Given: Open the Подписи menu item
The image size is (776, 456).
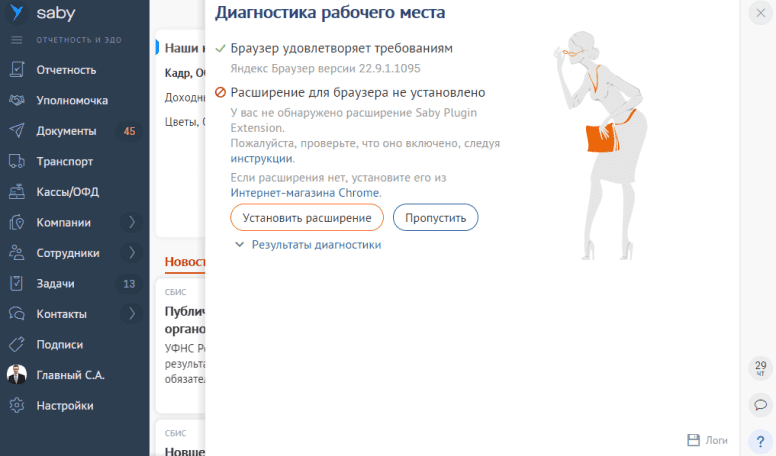Looking at the screenshot, I should tap(60, 345).
